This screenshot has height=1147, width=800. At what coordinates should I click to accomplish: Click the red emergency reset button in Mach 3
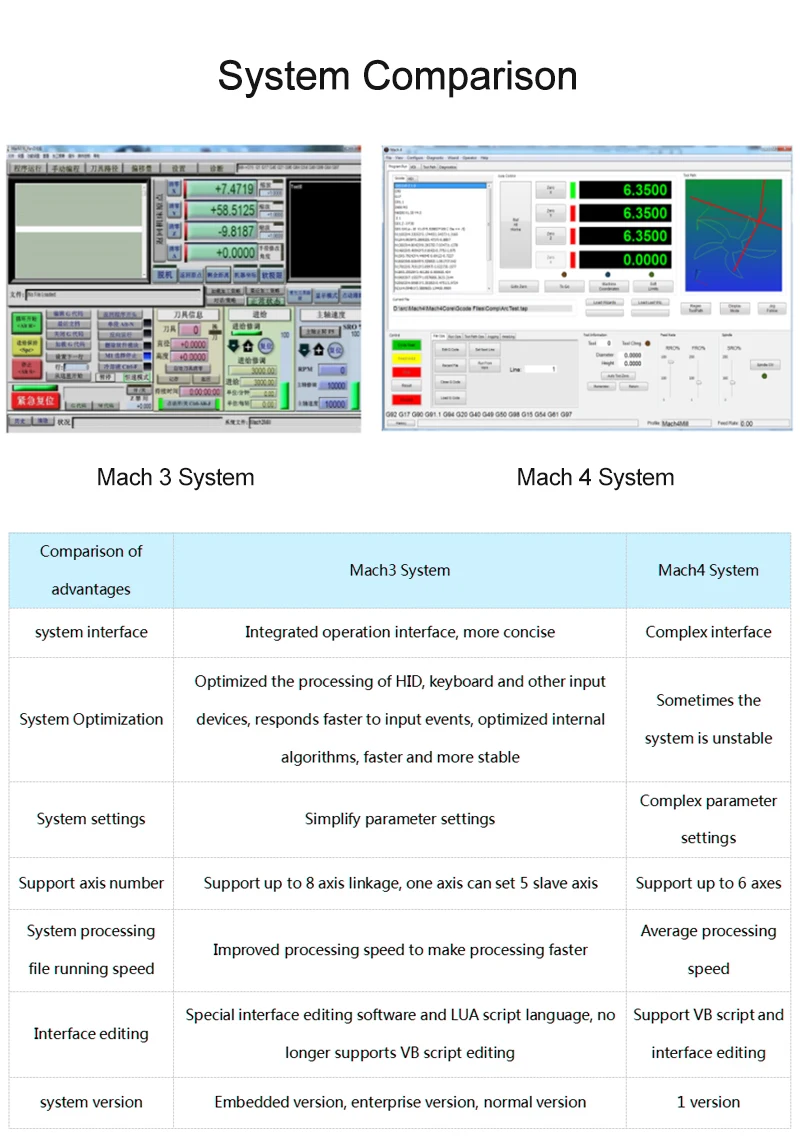pyautogui.click(x=36, y=401)
